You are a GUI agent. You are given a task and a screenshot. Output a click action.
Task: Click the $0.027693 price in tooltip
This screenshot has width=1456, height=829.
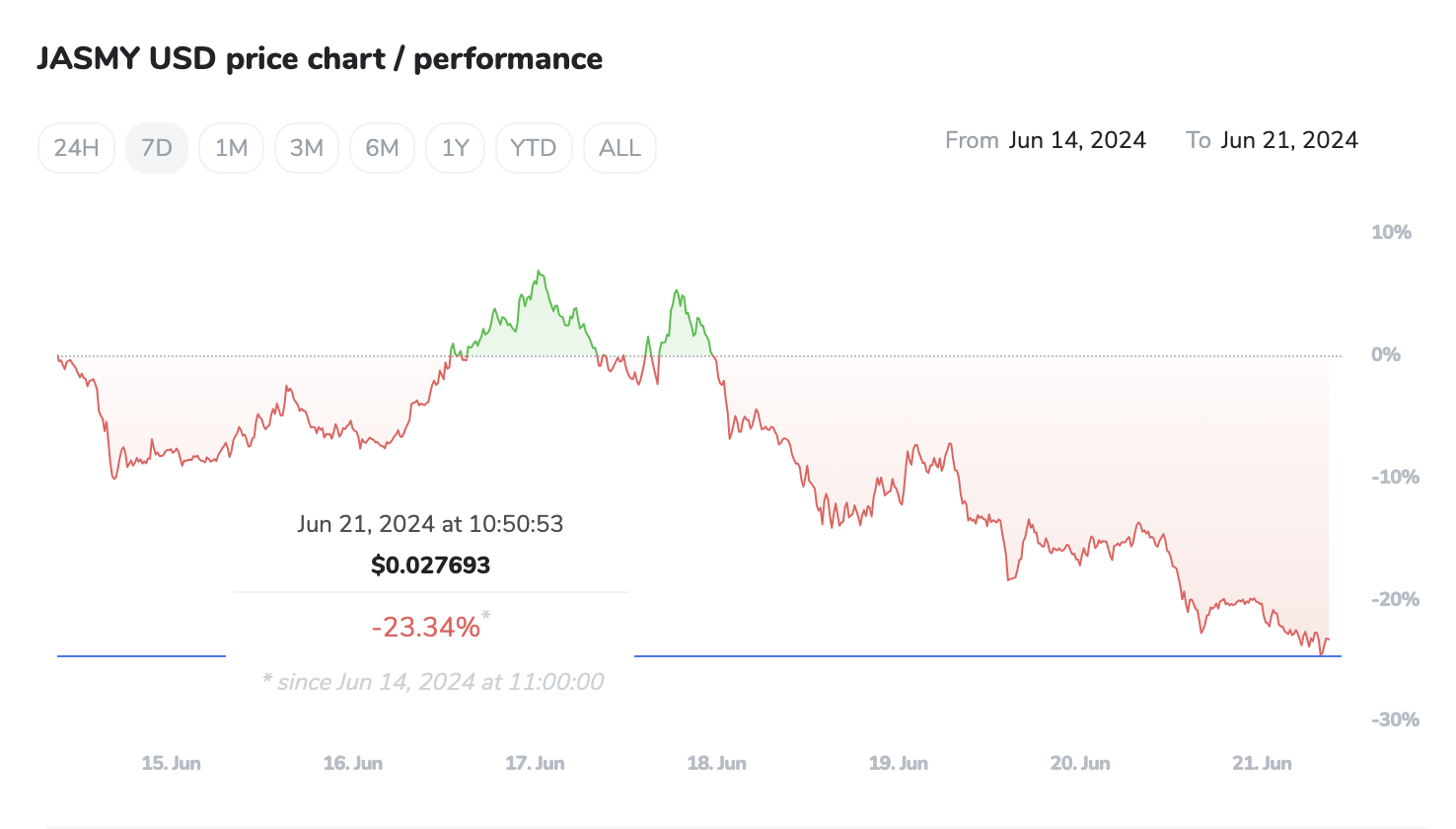(x=430, y=565)
